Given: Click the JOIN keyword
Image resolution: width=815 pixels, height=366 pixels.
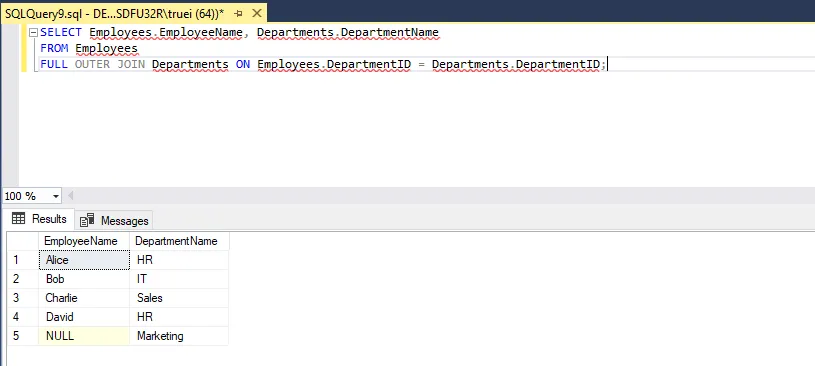Looking at the screenshot, I should click(131, 64).
